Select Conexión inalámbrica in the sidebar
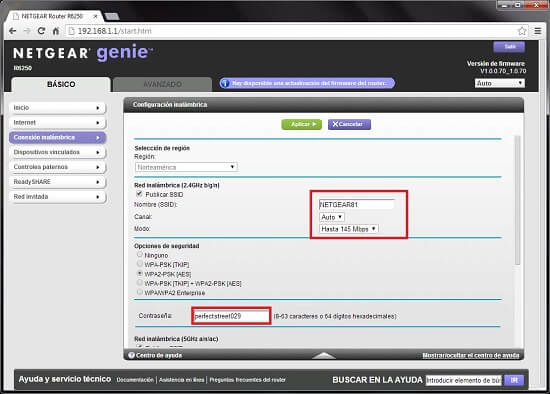 coord(57,137)
